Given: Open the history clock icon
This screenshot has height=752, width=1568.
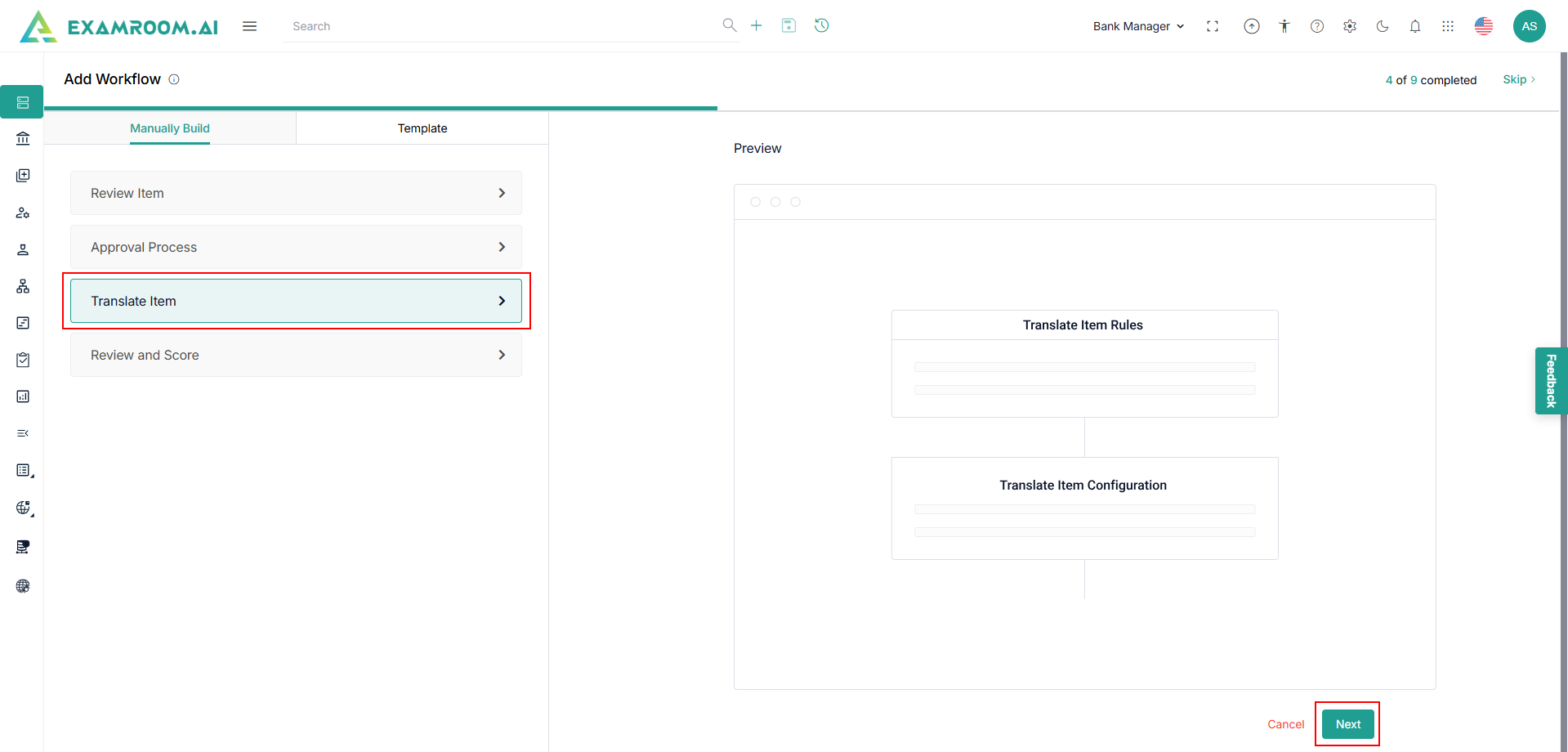Looking at the screenshot, I should click(822, 25).
